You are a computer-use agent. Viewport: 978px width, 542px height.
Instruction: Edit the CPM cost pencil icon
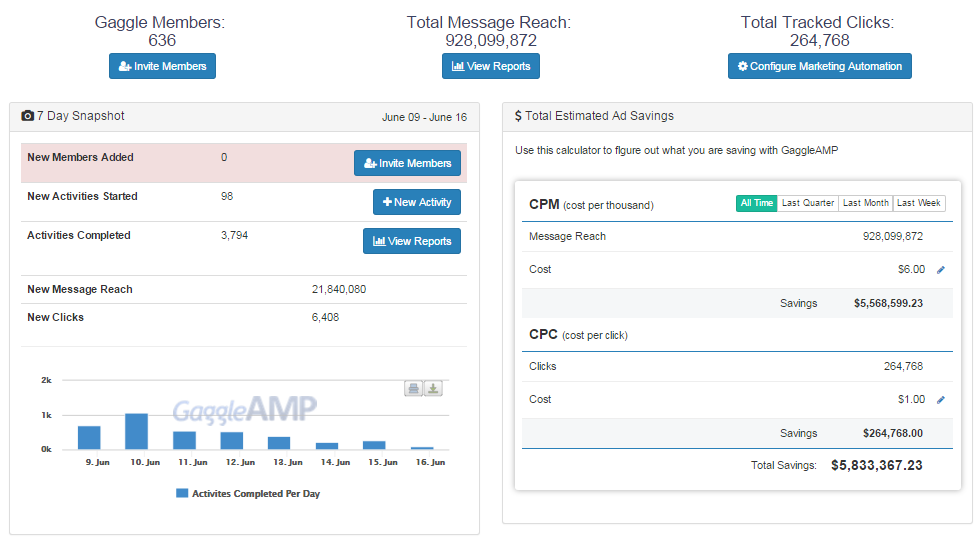[x=941, y=269]
